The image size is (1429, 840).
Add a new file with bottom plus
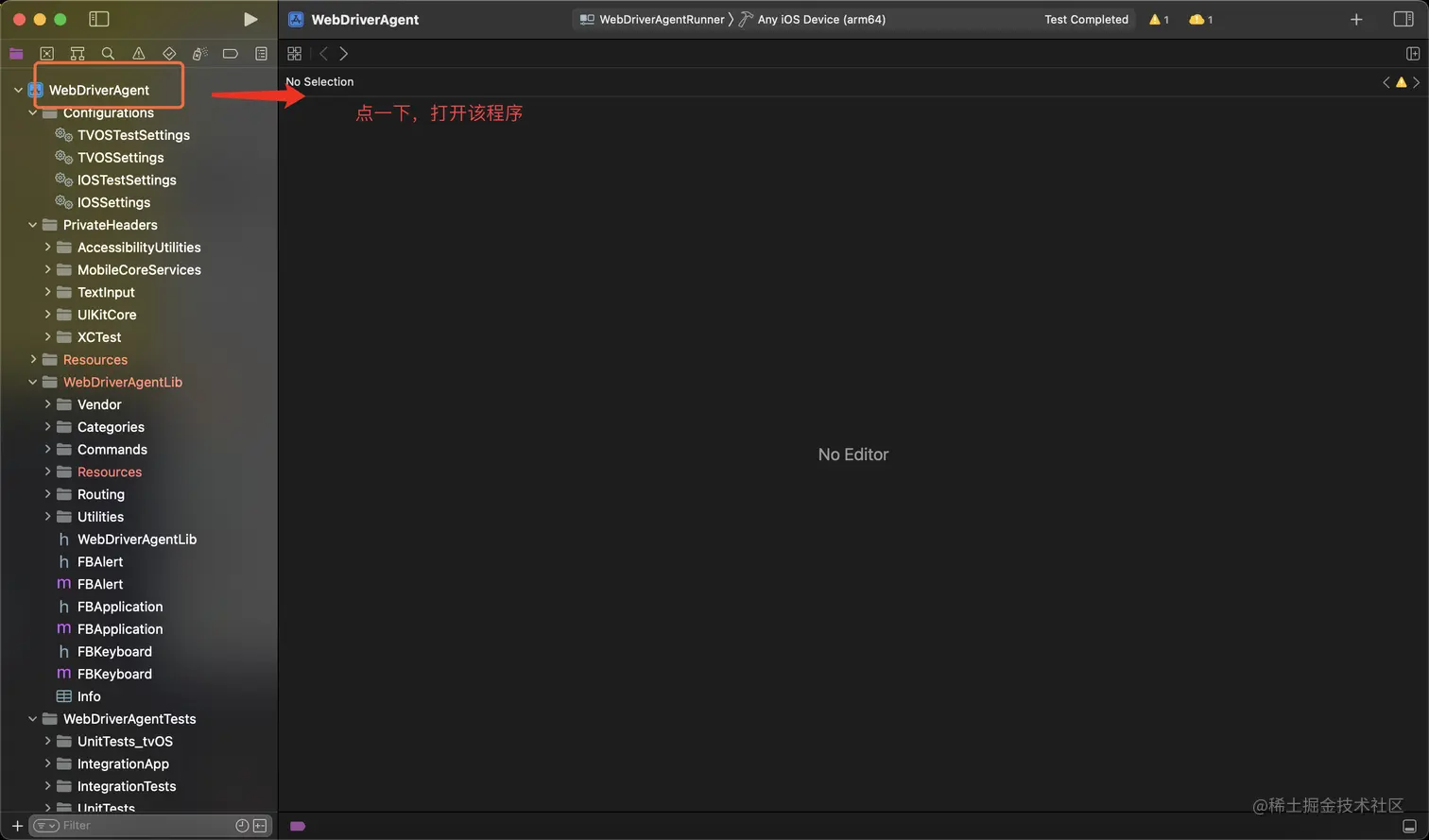click(17, 826)
